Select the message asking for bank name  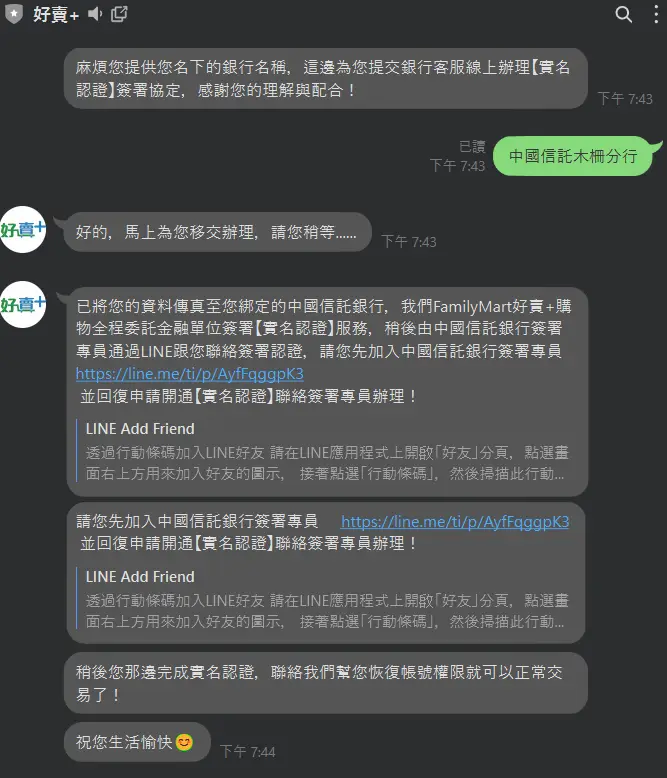[x=326, y=78]
